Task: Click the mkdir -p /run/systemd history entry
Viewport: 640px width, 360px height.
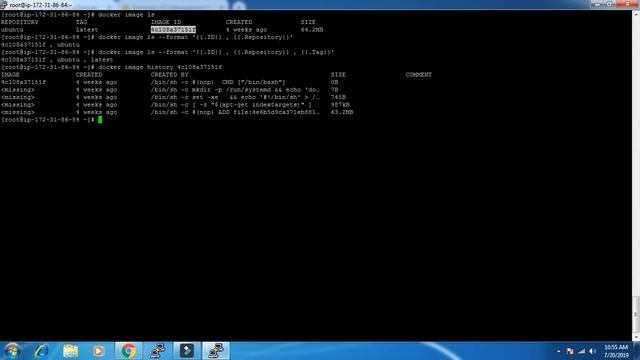Action: (235, 90)
